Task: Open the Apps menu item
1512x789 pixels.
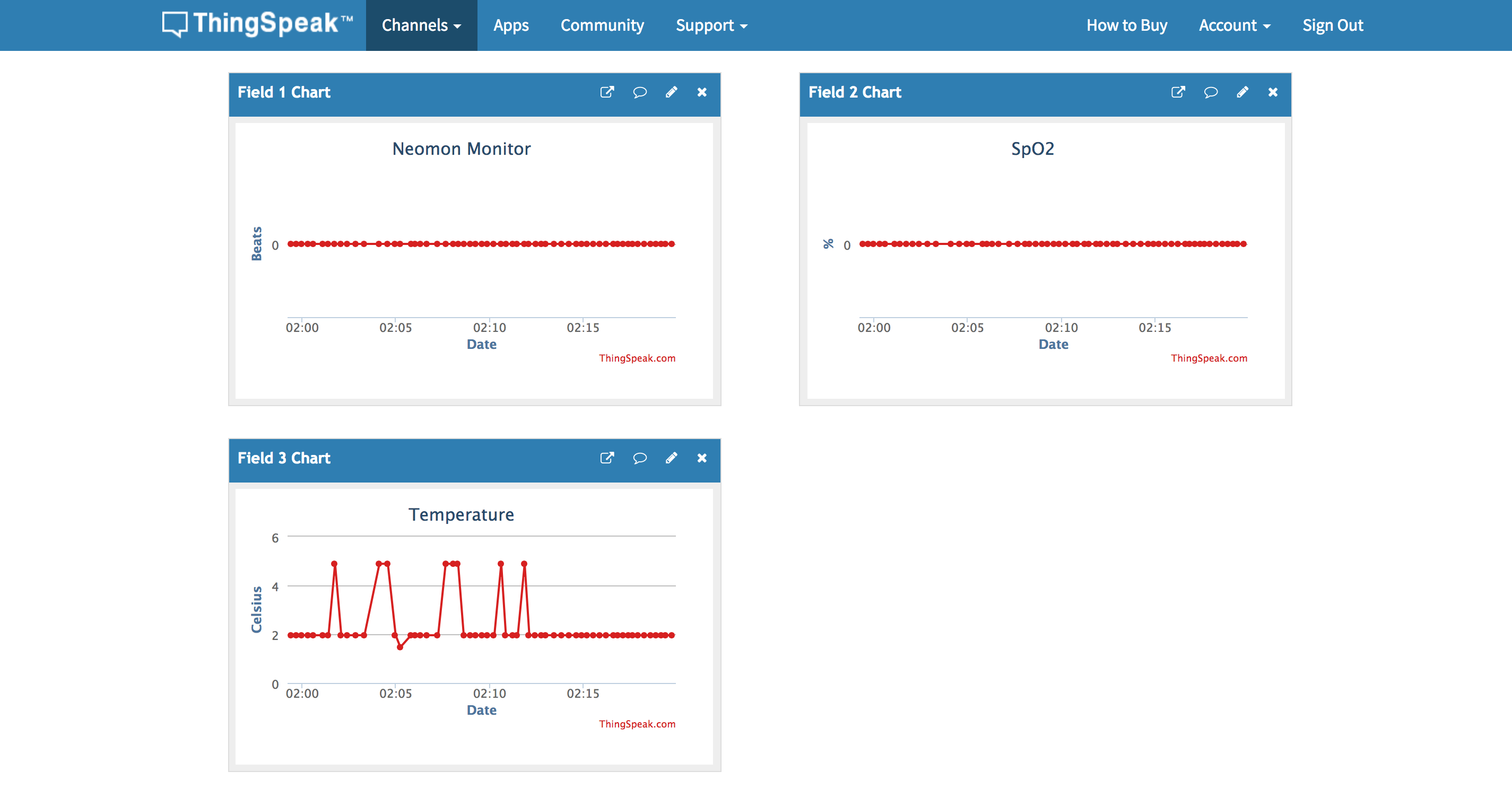Action: click(509, 24)
